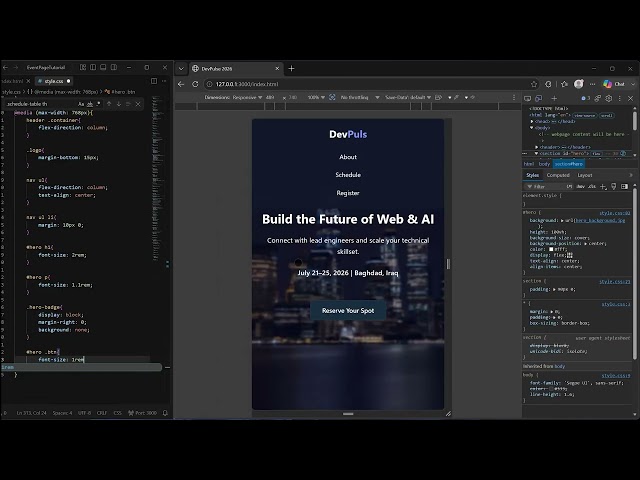Go back in VS Code navigation history

pos(5,67)
